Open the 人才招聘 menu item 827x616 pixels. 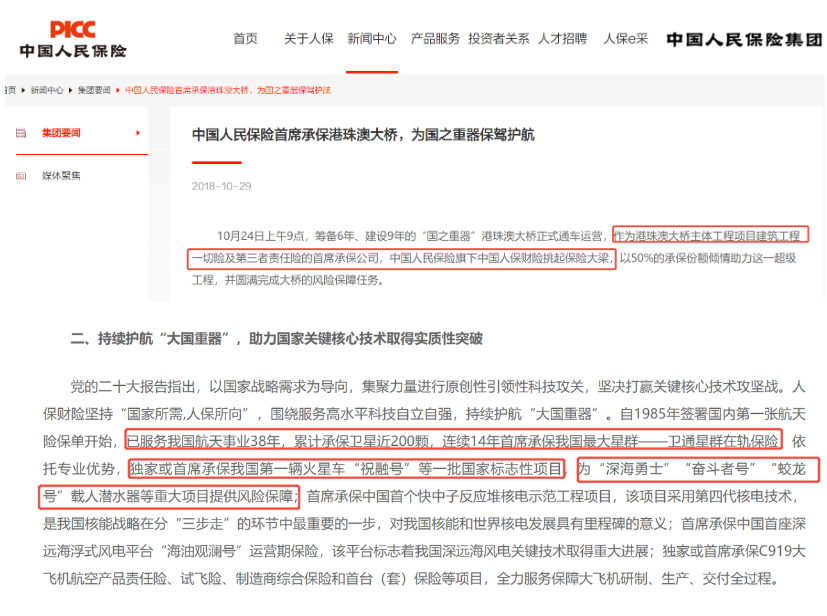pos(562,38)
